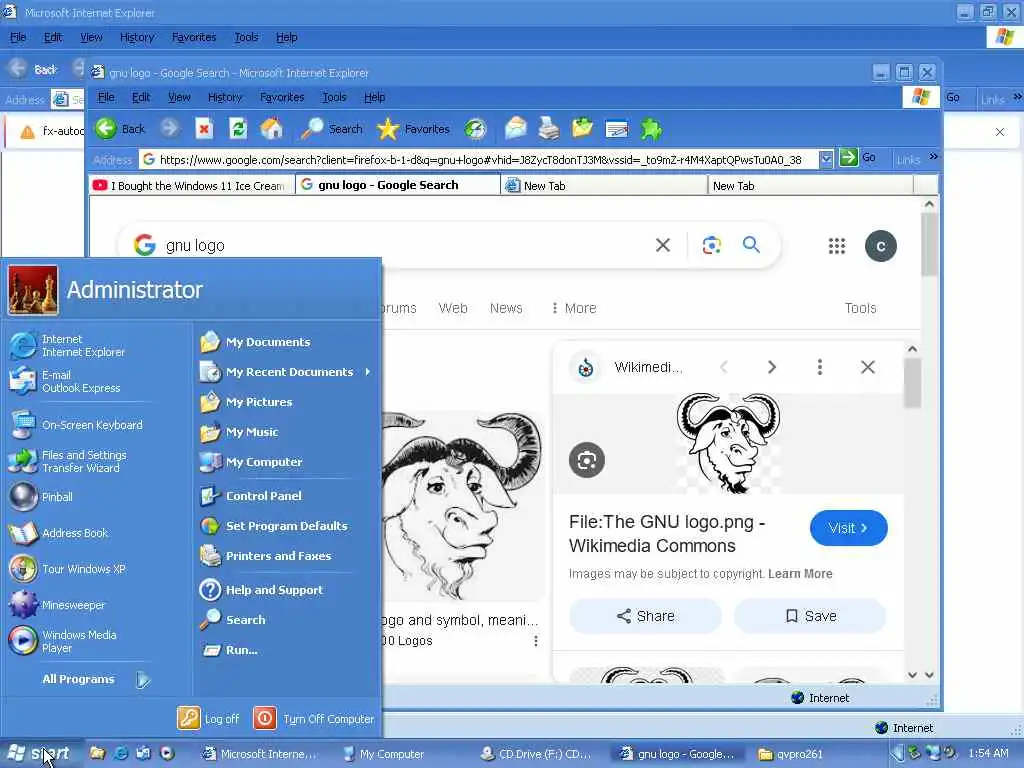
Task: Switch to the News results tab
Action: pos(506,308)
